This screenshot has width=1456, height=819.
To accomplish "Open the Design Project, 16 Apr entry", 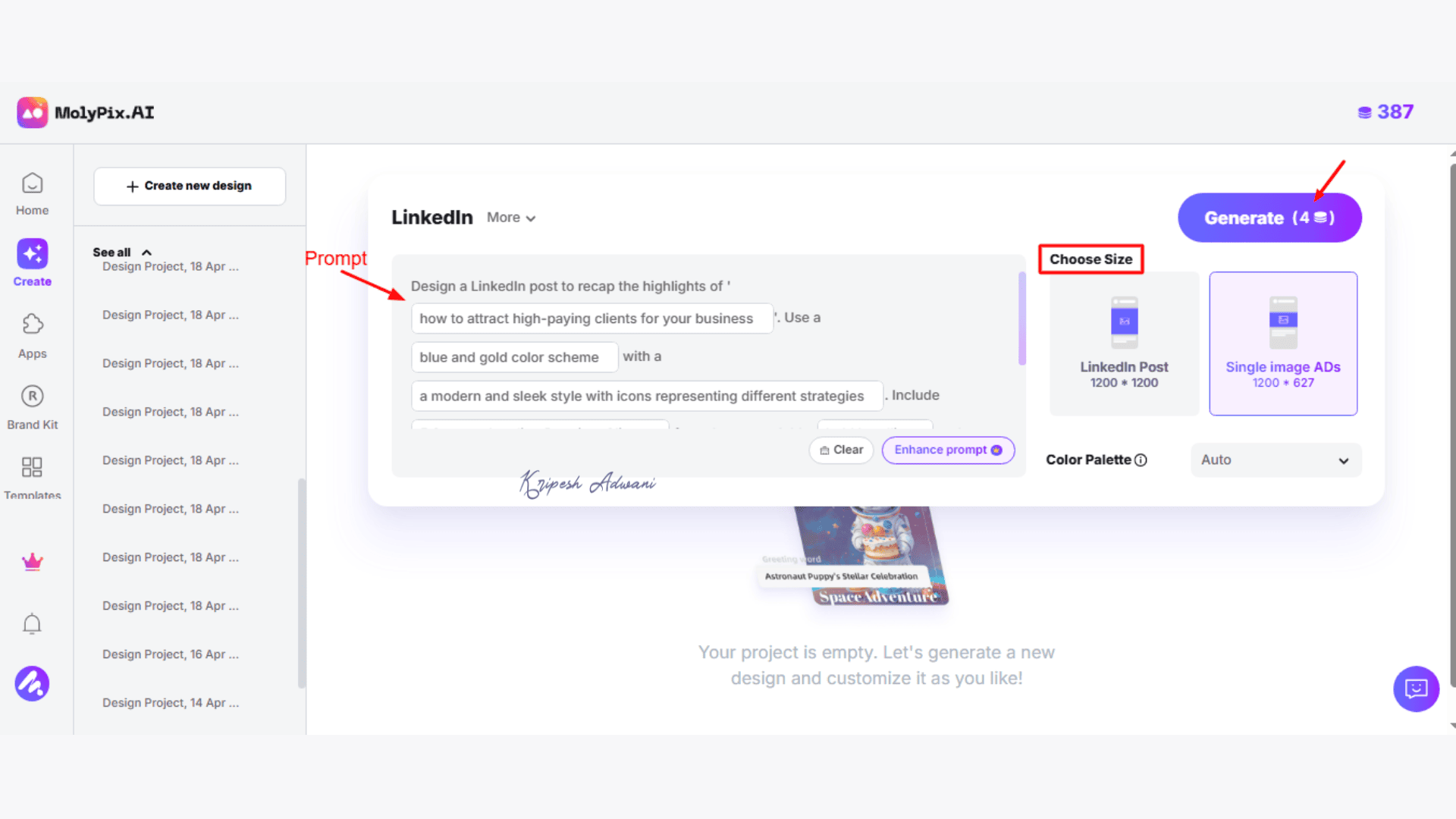I will click(171, 654).
